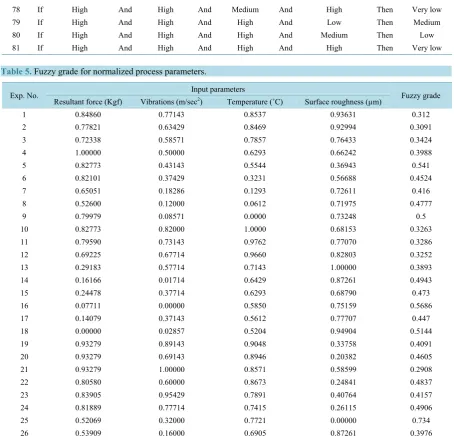Select 'Medium' output in rule 79
Viewport: 454px width, 443px height.
point(427,22)
